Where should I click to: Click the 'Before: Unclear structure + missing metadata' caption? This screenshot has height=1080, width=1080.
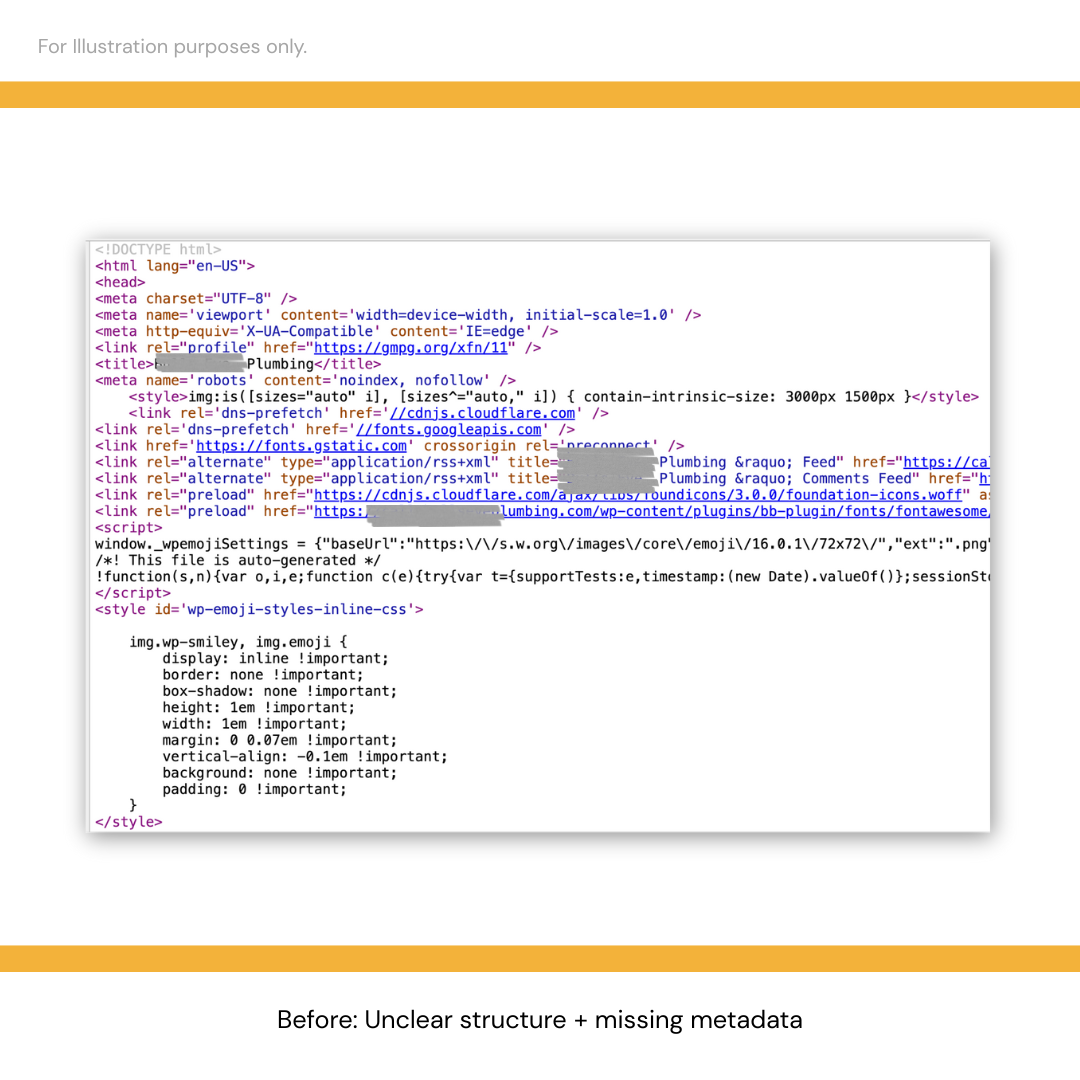coord(540,1020)
